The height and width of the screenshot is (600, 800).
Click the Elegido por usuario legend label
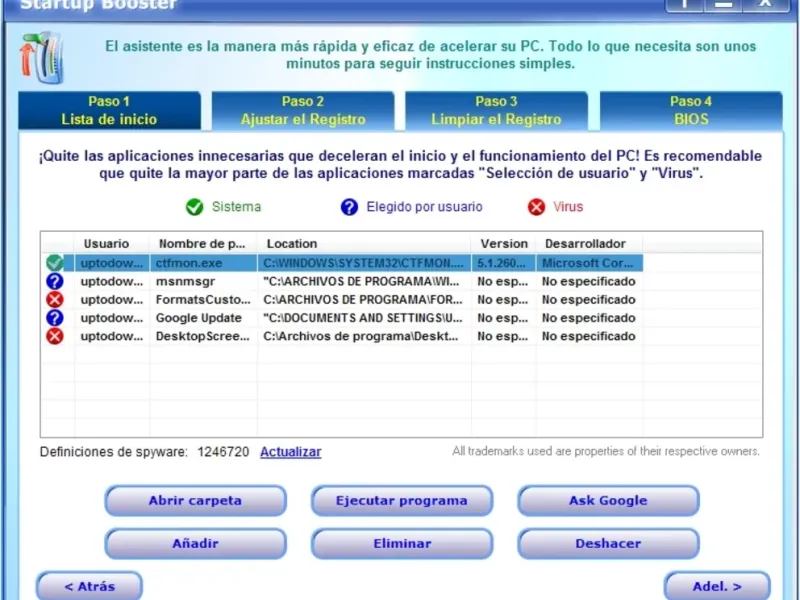[424, 207]
